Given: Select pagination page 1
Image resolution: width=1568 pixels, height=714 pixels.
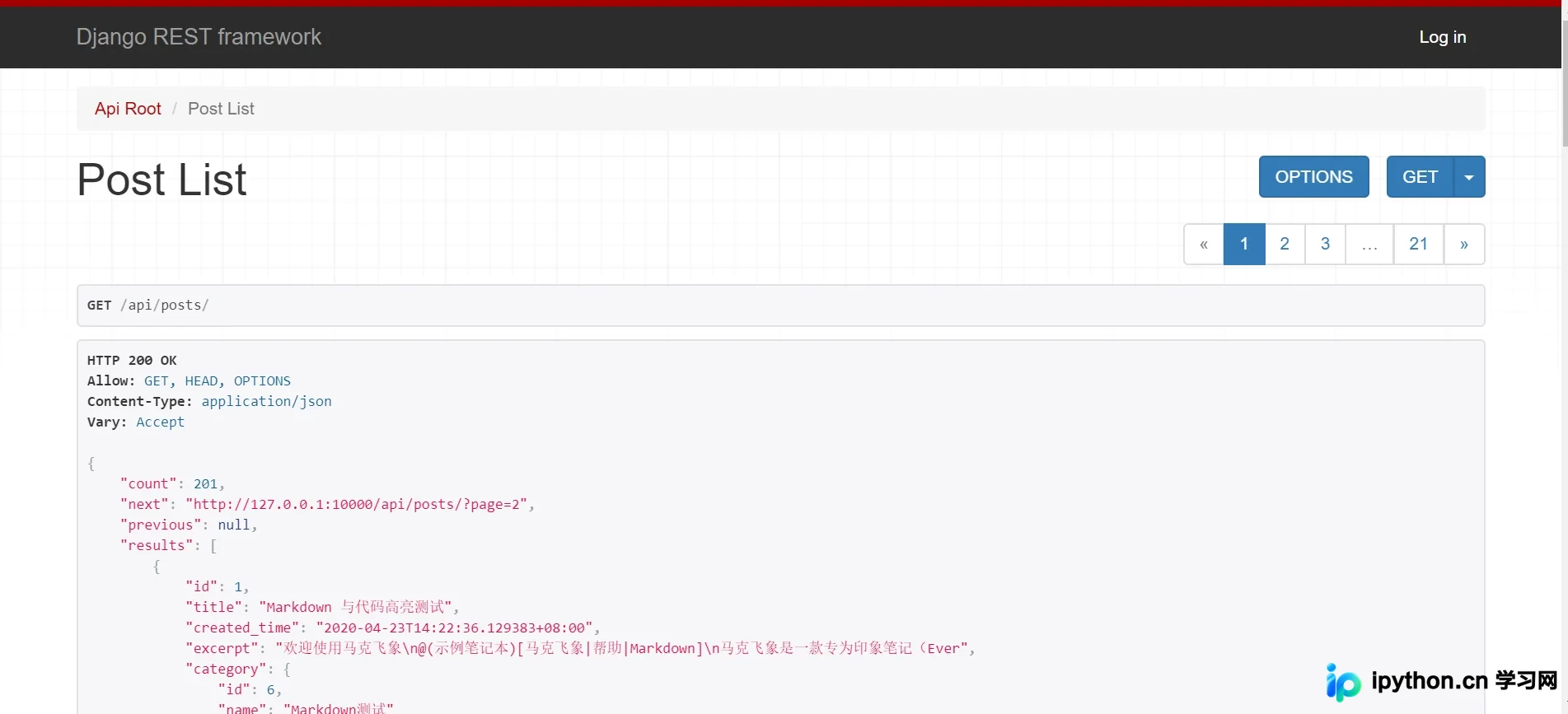Looking at the screenshot, I should coord(1244,245).
